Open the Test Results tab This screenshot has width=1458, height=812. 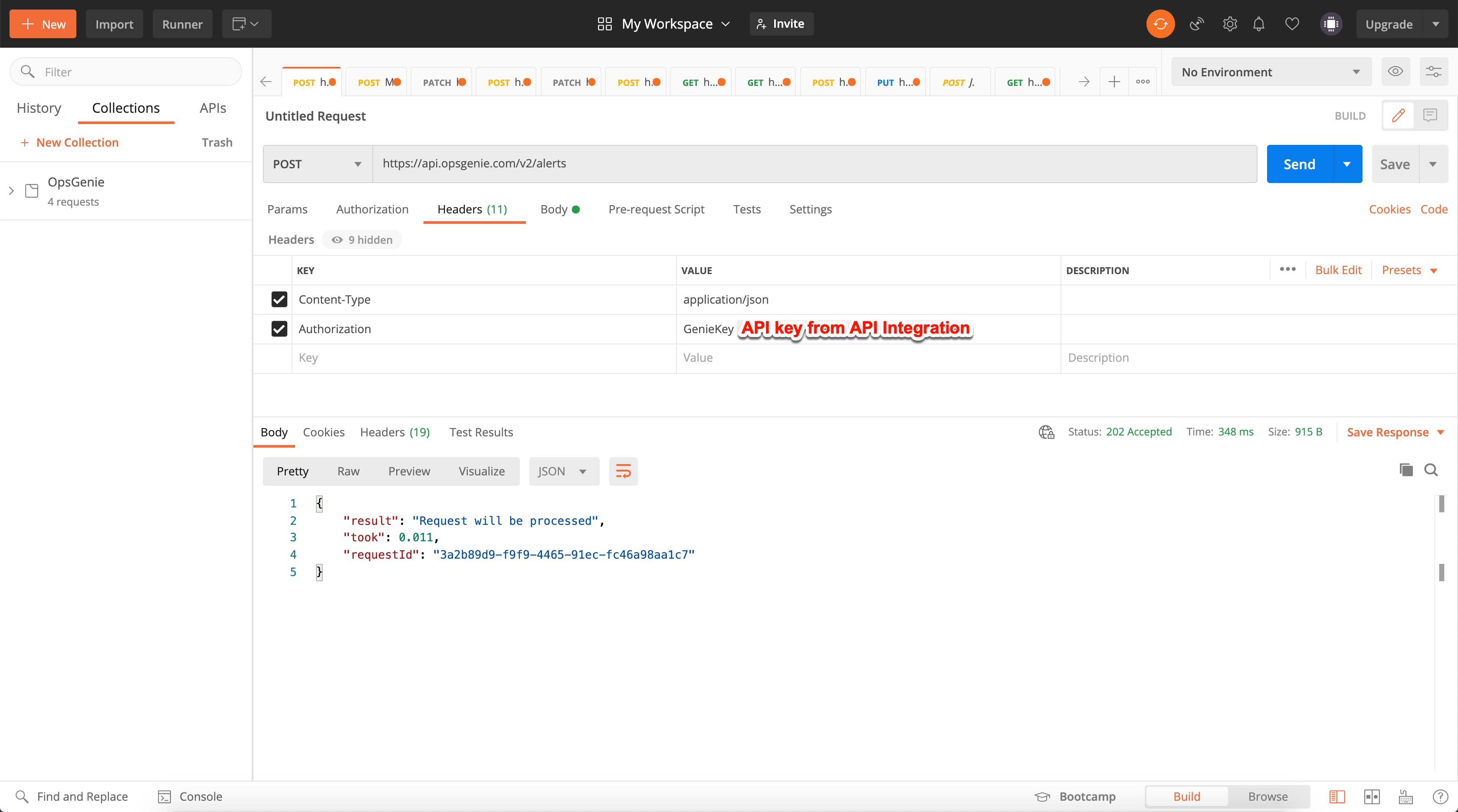(480, 432)
